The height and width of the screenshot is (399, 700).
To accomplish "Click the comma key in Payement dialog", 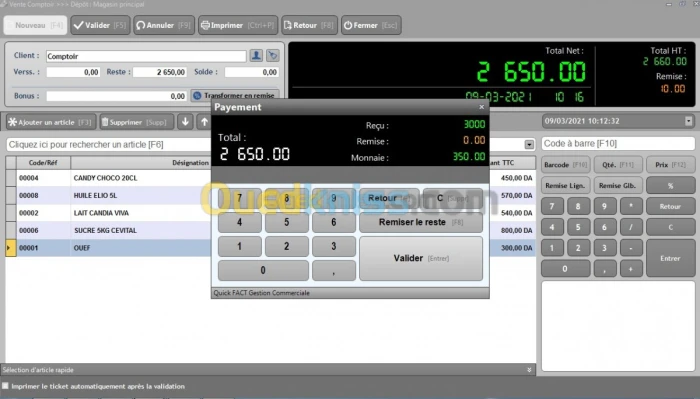I will (333, 270).
